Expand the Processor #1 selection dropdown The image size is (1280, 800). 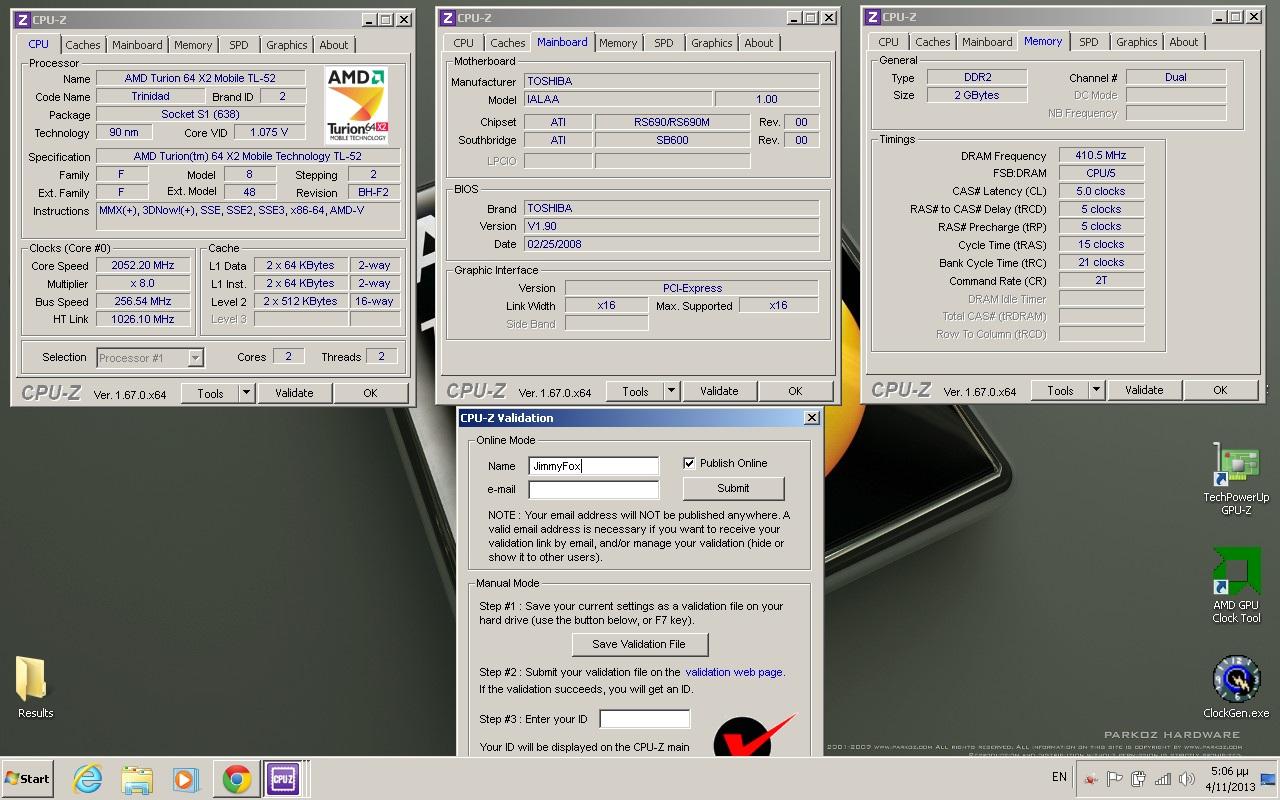click(x=195, y=357)
